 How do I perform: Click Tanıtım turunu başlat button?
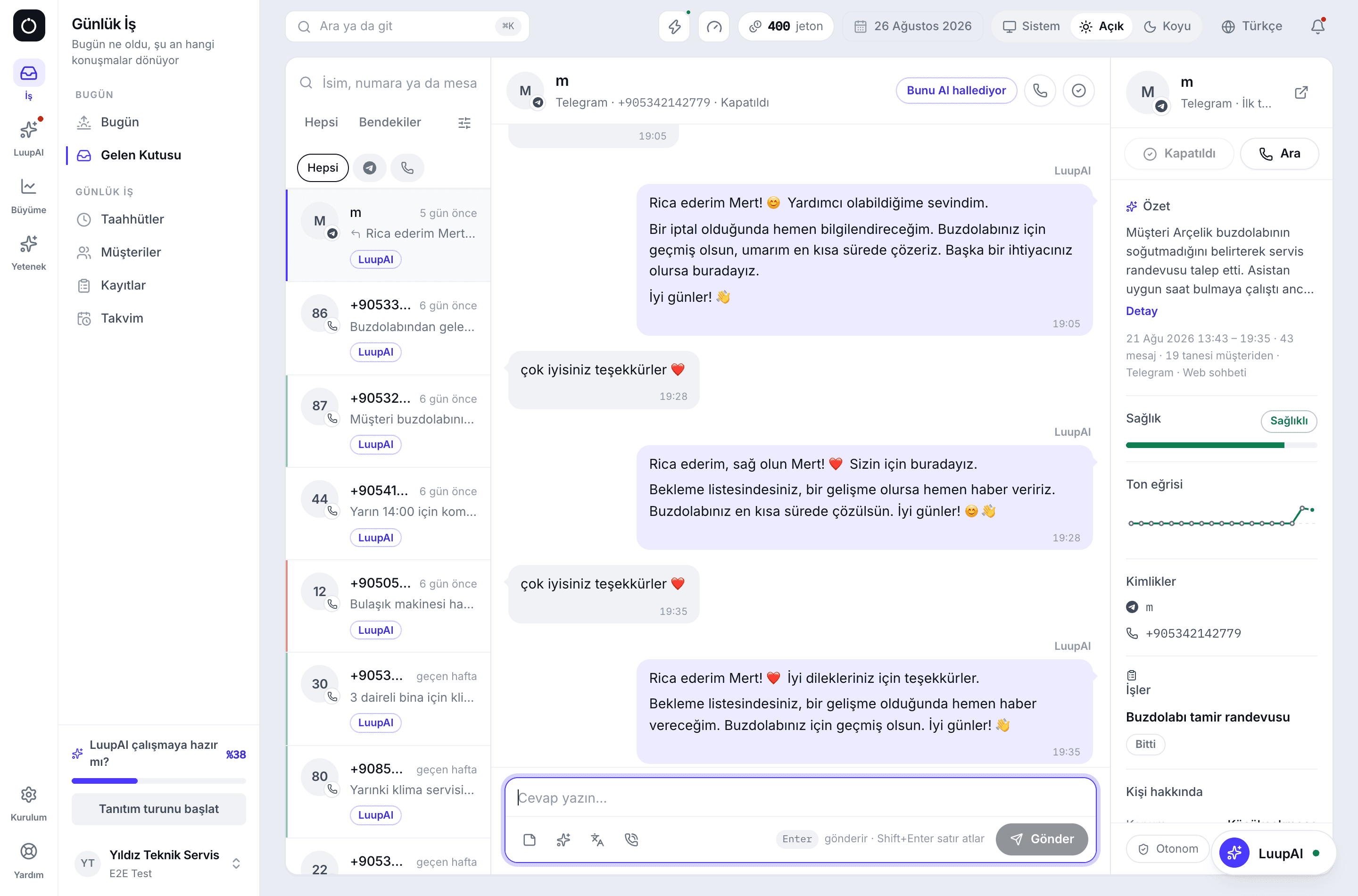[159, 809]
